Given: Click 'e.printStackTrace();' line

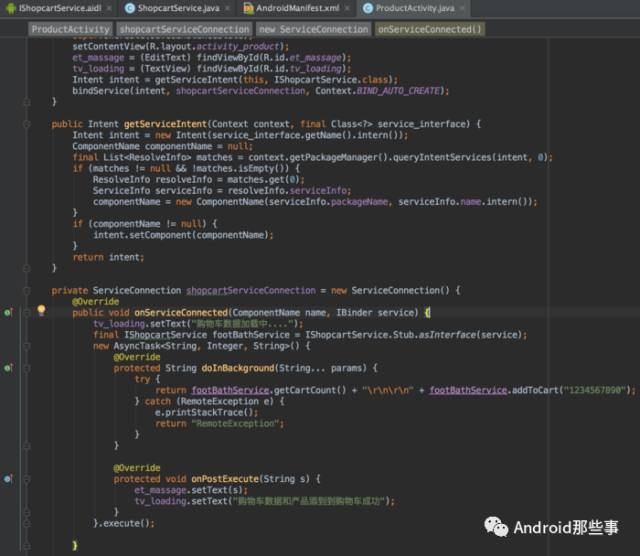Looking at the screenshot, I should point(206,412).
